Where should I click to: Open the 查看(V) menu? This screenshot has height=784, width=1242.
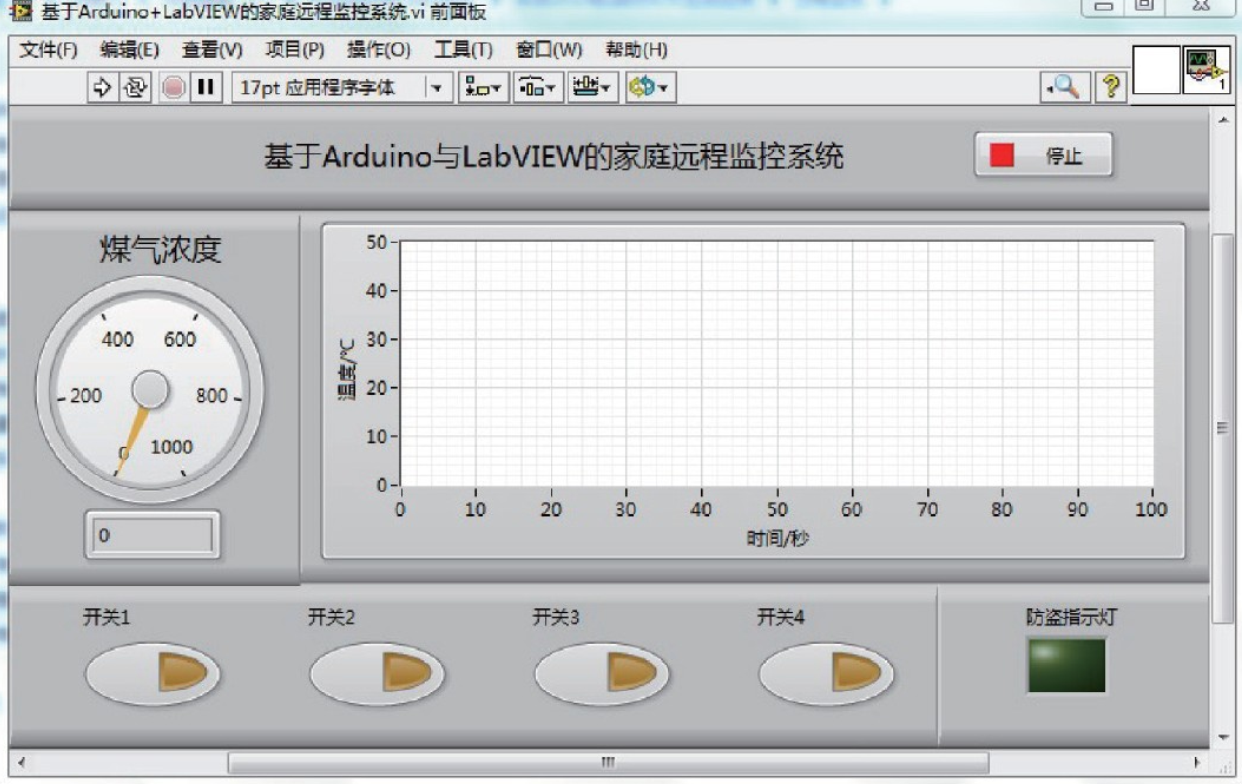[x=212, y=49]
